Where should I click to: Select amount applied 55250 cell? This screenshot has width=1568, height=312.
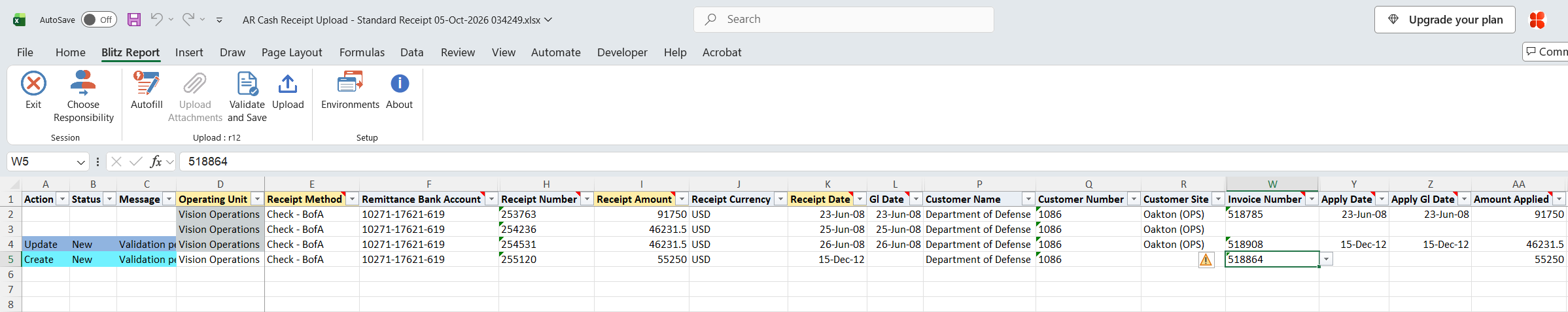pyautogui.click(x=1519, y=260)
